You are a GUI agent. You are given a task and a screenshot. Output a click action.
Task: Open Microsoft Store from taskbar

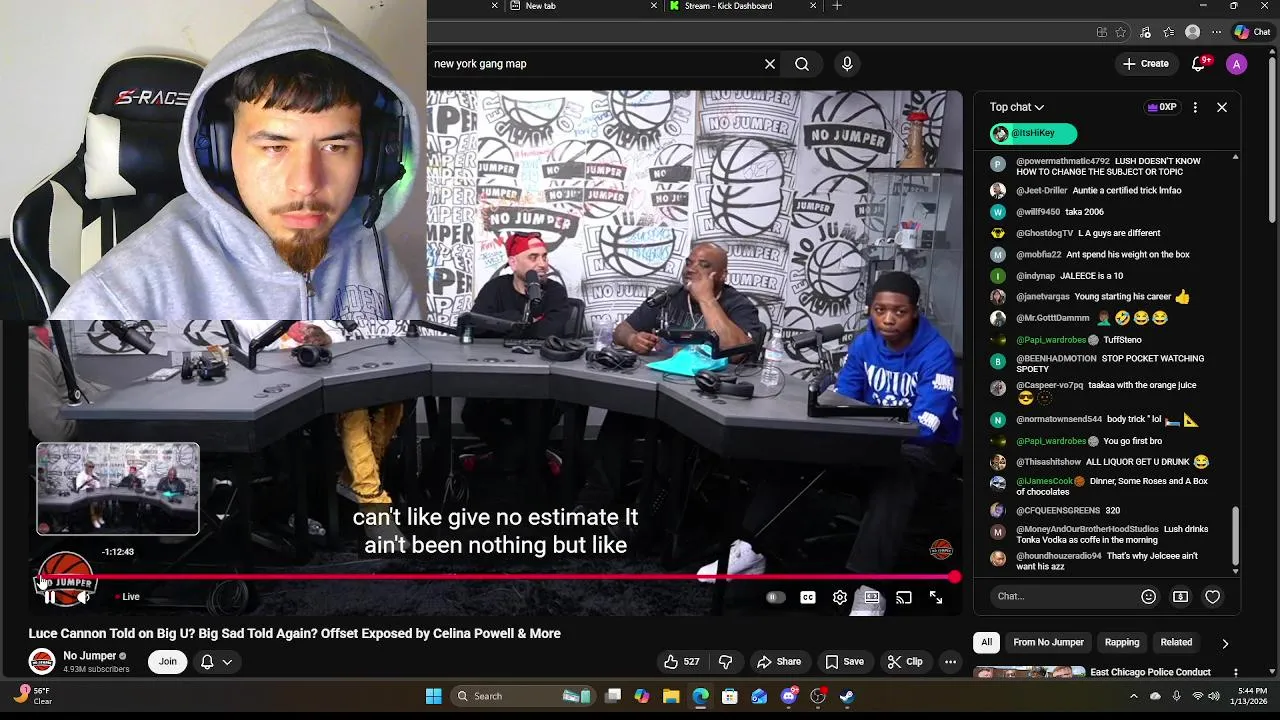pos(730,696)
